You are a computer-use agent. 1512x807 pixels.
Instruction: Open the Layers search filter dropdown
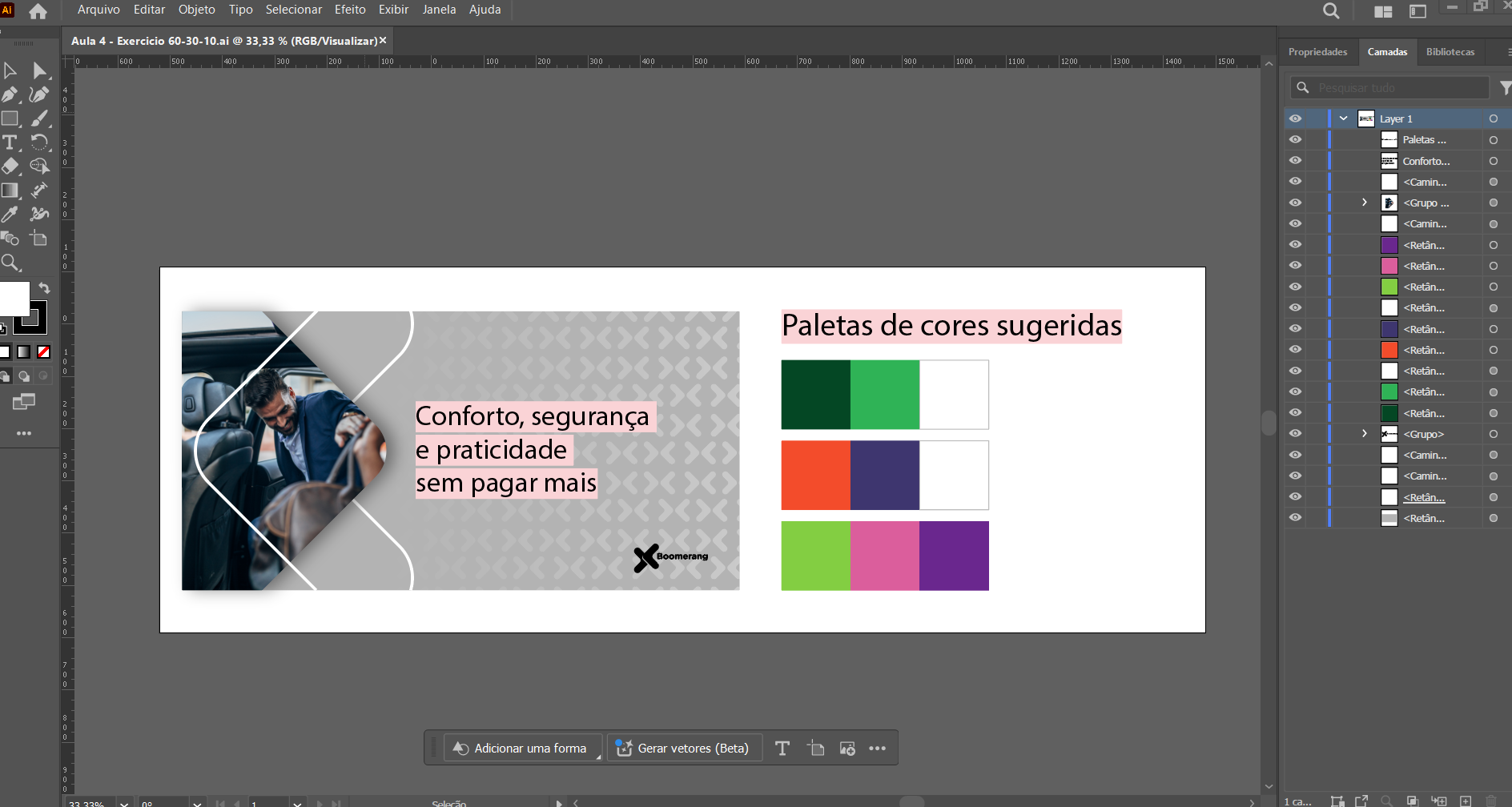tap(1505, 87)
